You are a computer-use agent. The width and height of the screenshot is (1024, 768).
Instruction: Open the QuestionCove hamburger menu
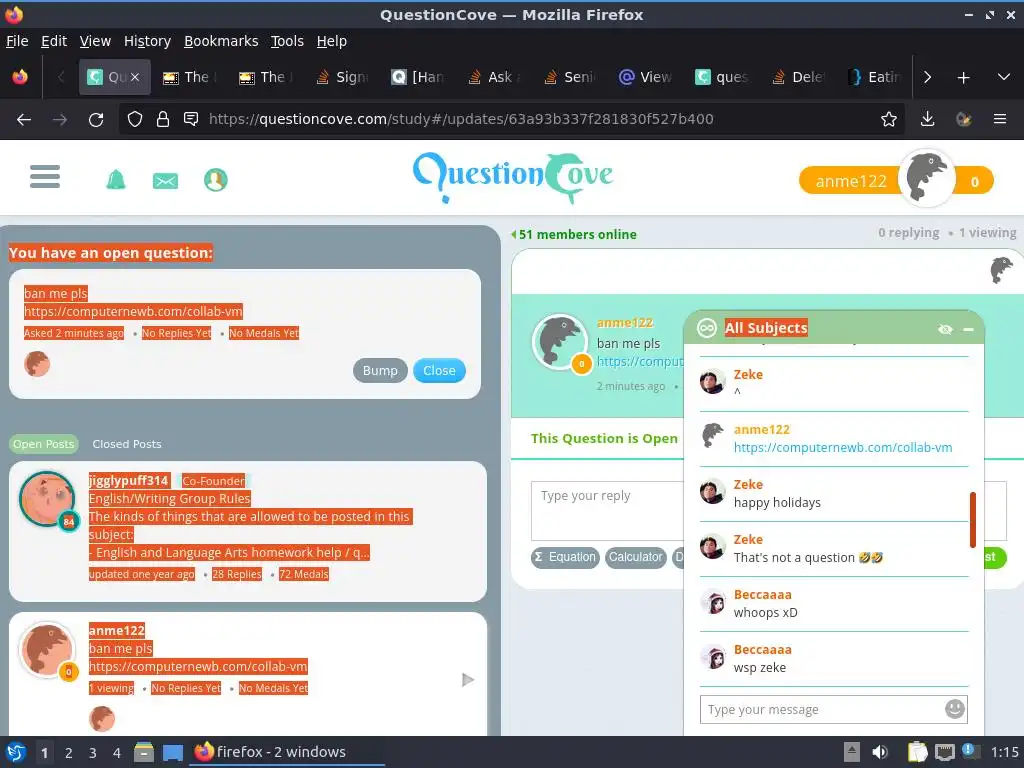[x=45, y=176]
